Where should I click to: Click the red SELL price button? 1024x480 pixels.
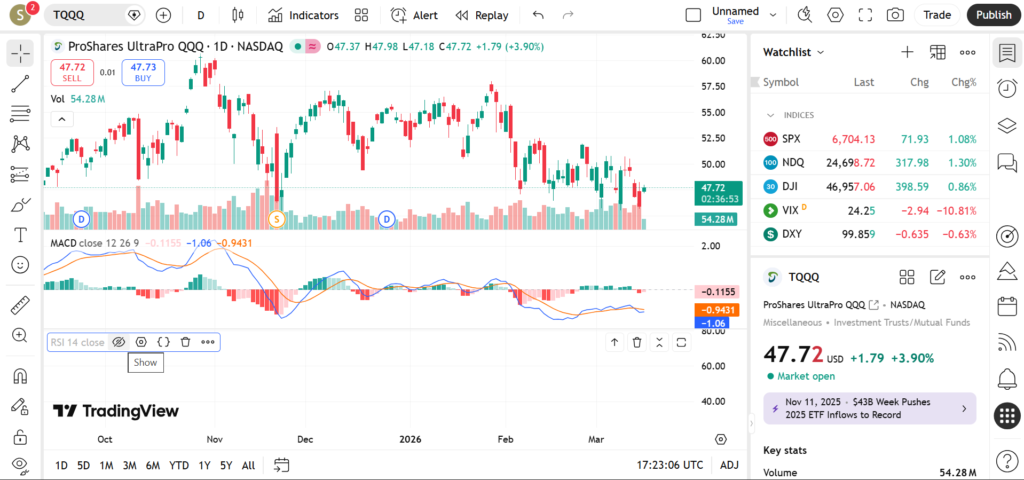click(72, 71)
